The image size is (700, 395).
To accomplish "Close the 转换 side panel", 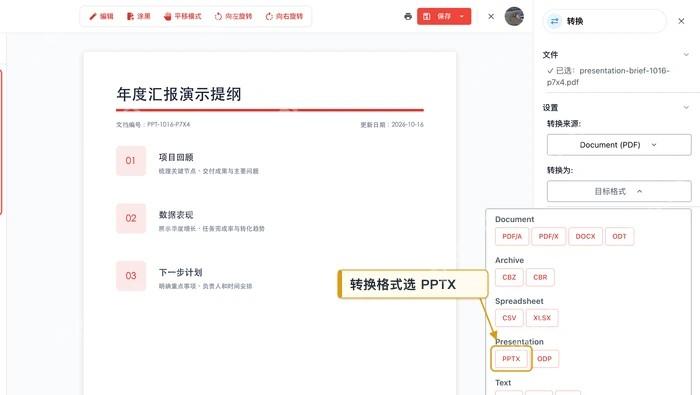I will [x=681, y=21].
